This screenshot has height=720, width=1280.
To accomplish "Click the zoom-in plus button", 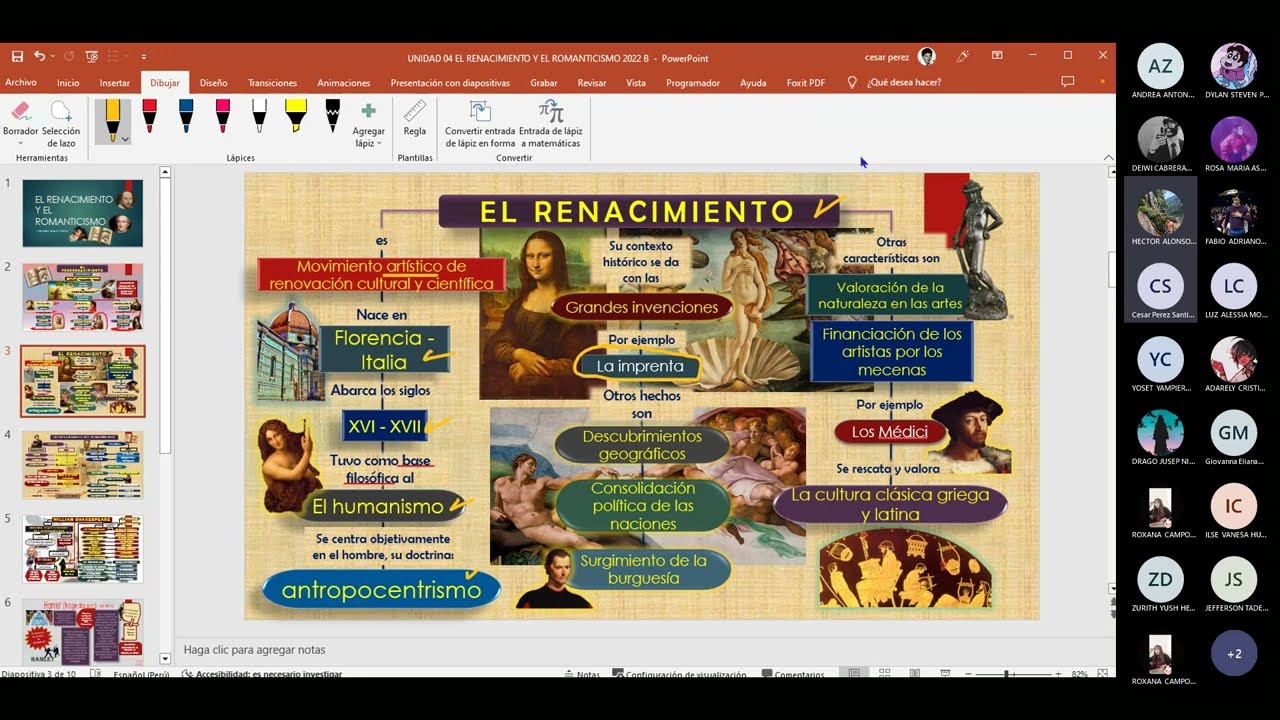I will click(1059, 674).
